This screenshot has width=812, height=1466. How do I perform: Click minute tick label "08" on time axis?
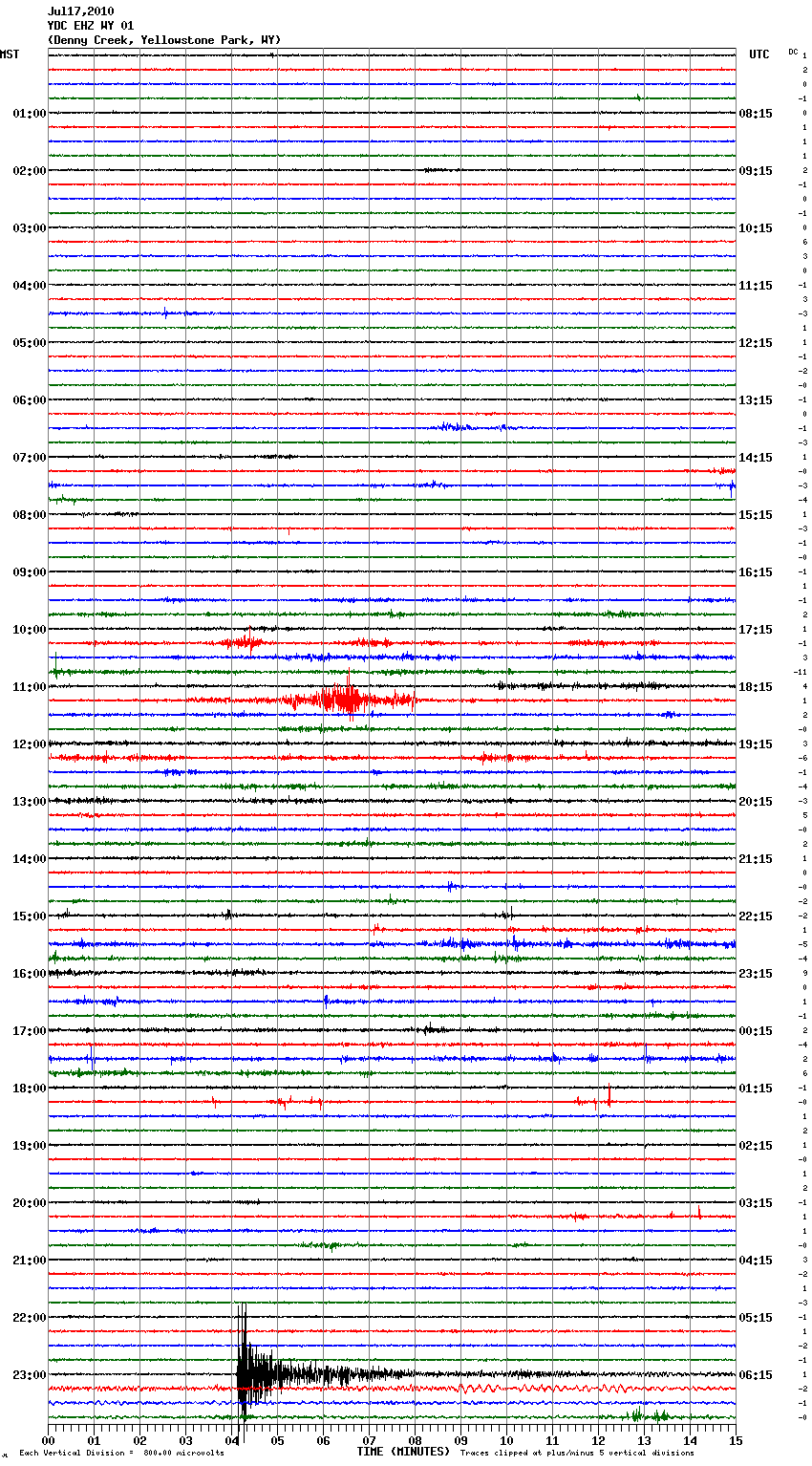coord(415,1440)
